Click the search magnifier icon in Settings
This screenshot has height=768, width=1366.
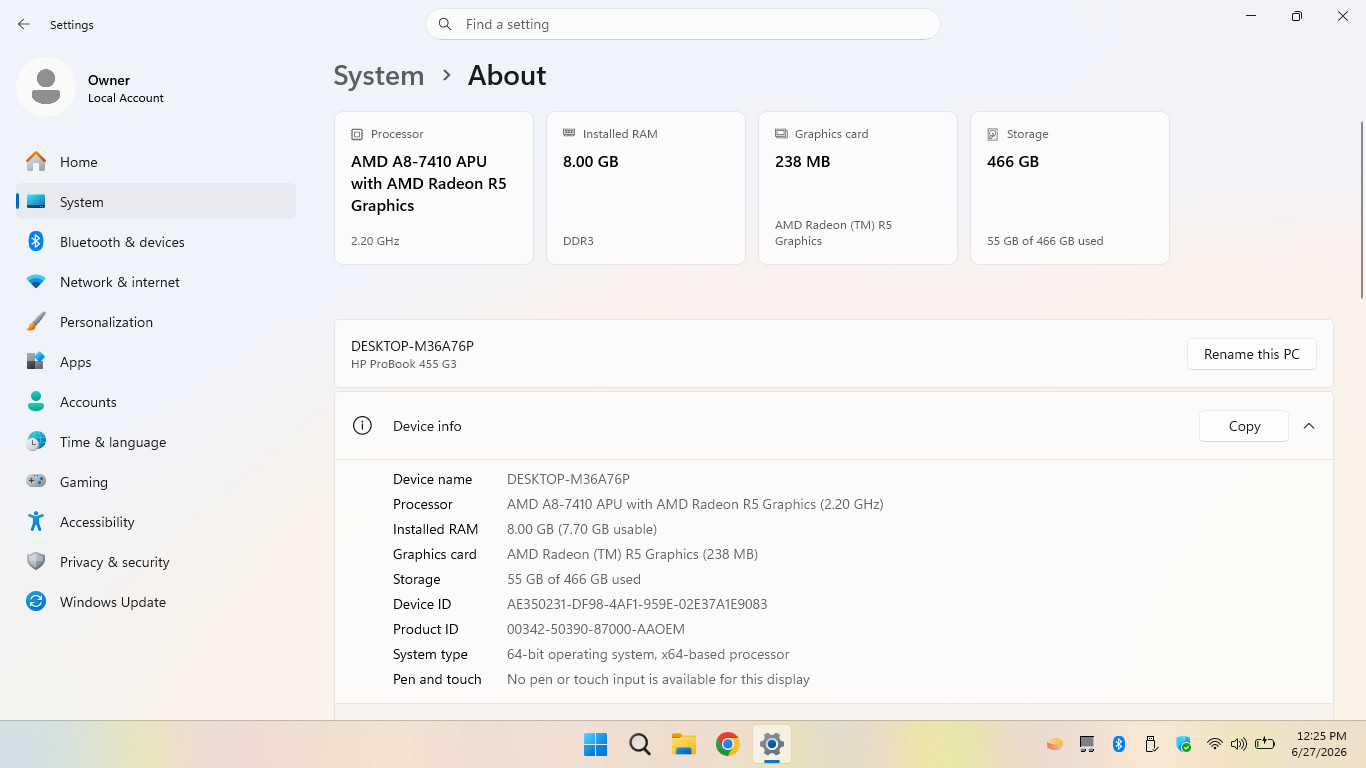(445, 24)
